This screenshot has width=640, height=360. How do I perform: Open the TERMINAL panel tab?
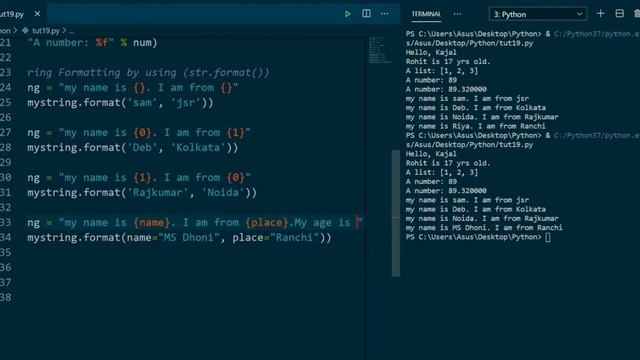click(x=426, y=14)
